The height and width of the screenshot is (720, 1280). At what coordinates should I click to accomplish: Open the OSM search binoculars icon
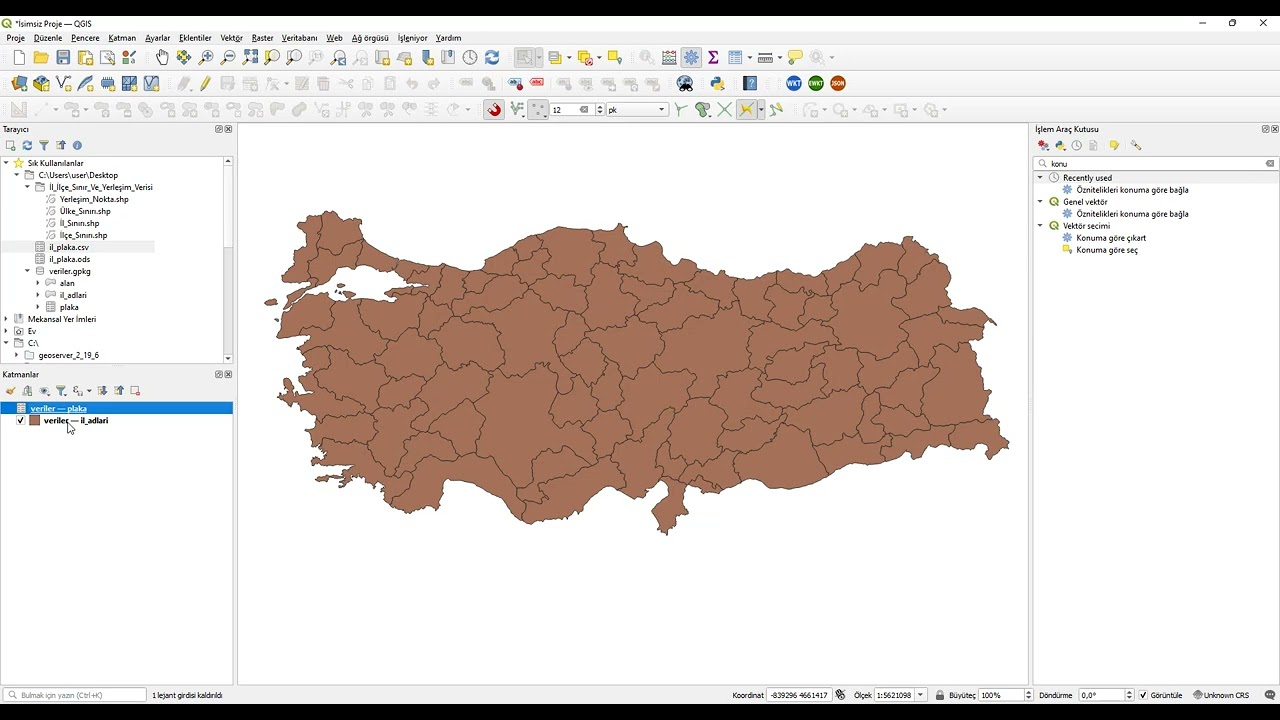point(685,84)
